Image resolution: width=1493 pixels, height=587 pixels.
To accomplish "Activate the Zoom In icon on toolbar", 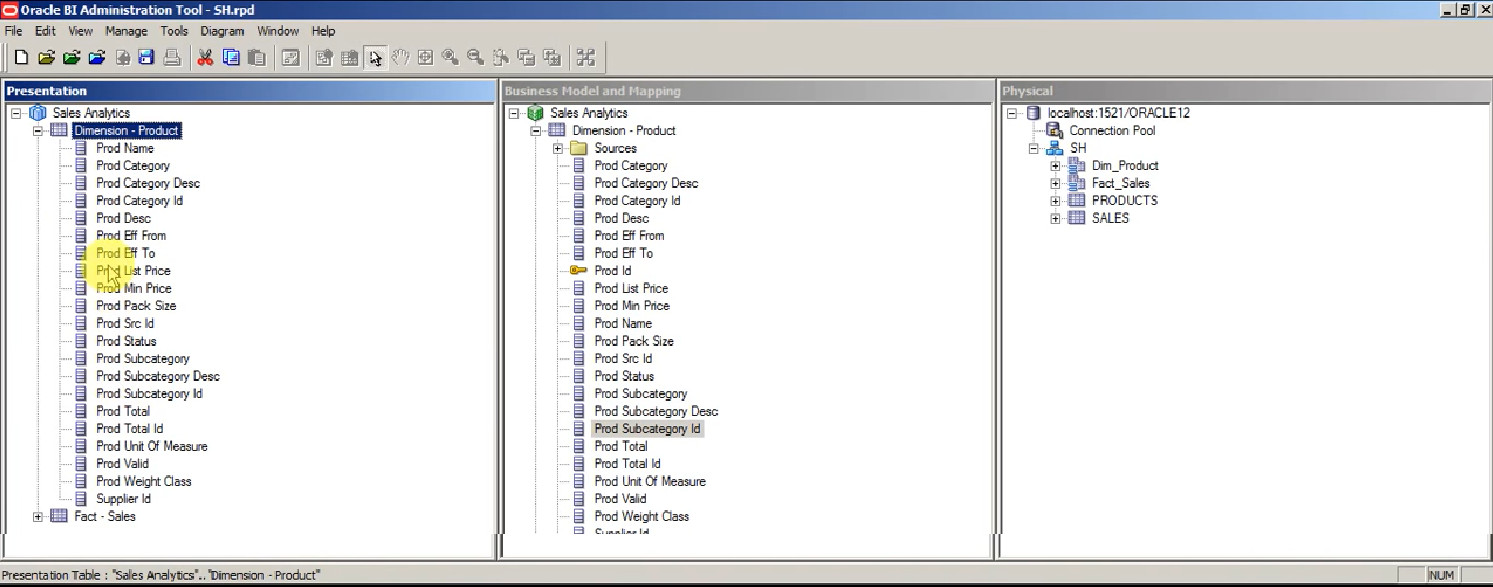I will coord(450,57).
